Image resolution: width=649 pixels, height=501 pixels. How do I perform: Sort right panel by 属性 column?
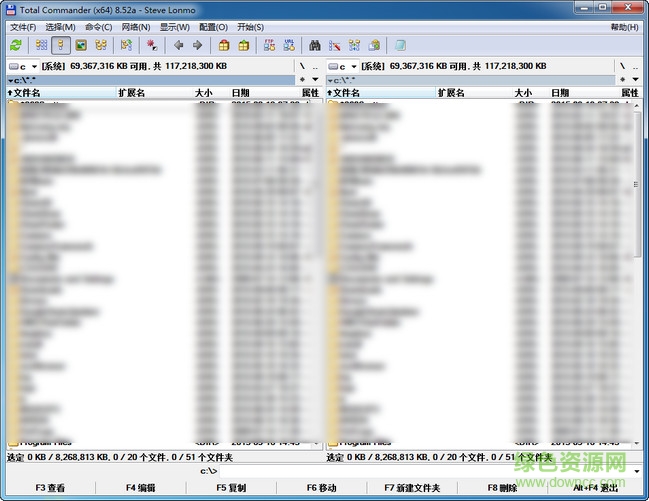pos(630,93)
